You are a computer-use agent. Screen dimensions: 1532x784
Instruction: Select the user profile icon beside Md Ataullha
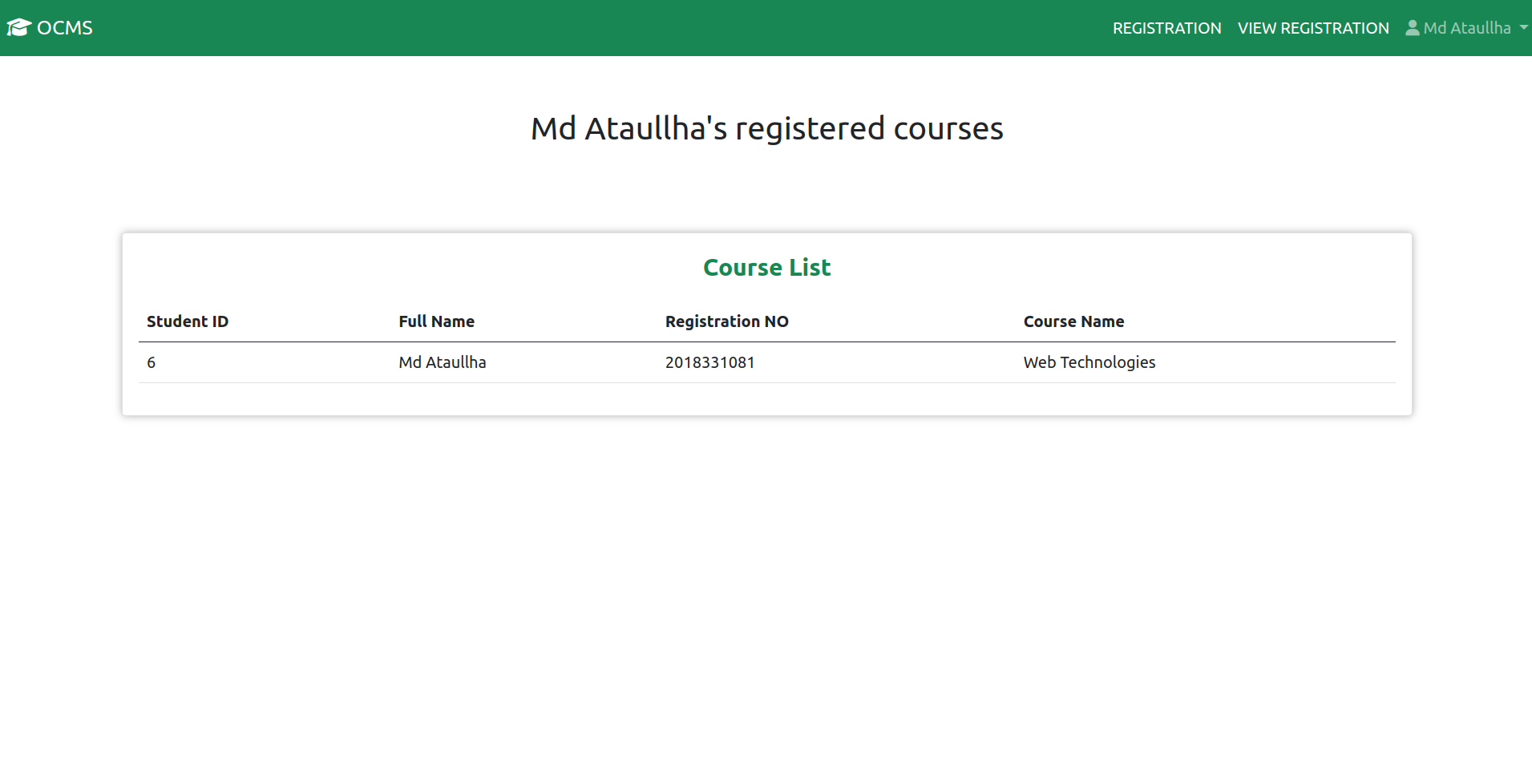tap(1412, 27)
